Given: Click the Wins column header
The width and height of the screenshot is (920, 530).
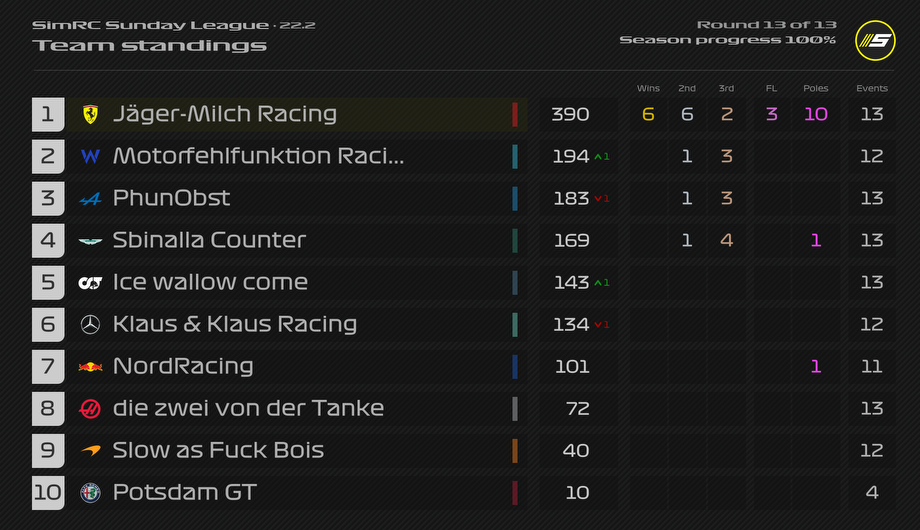Looking at the screenshot, I should (x=648, y=89).
